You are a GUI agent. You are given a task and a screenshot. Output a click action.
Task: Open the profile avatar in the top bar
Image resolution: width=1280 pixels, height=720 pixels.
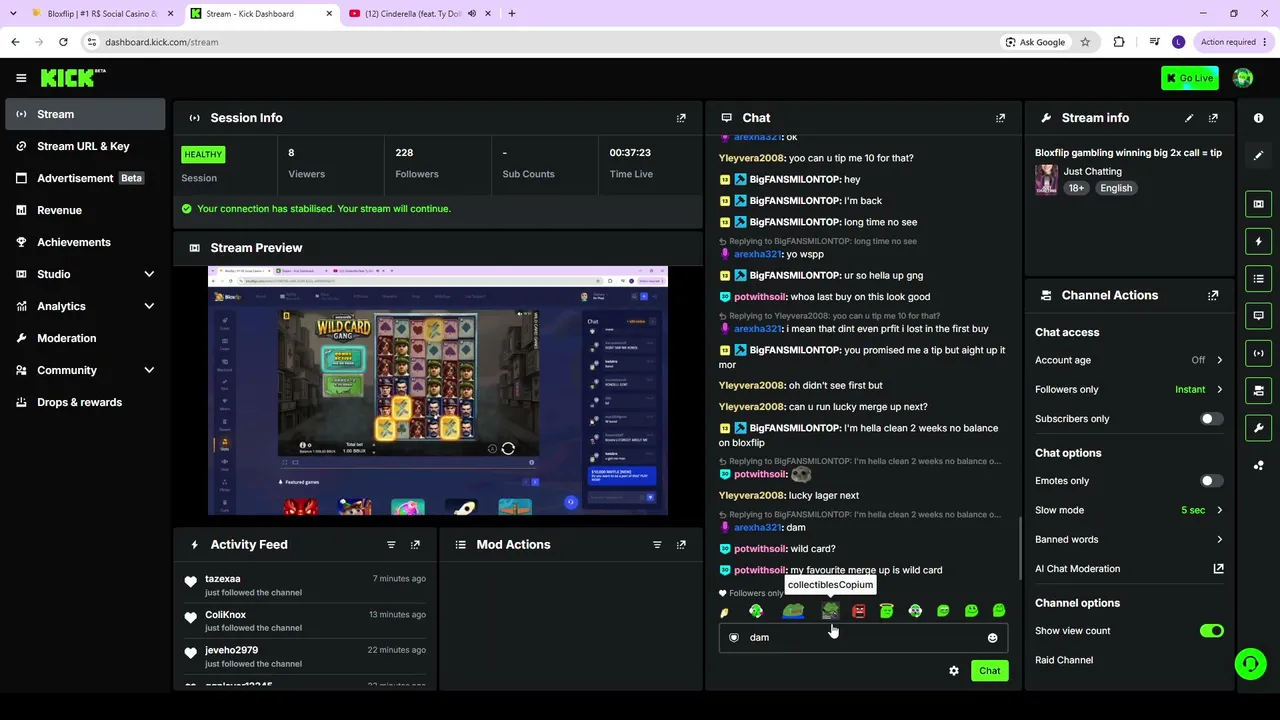[x=1243, y=78]
